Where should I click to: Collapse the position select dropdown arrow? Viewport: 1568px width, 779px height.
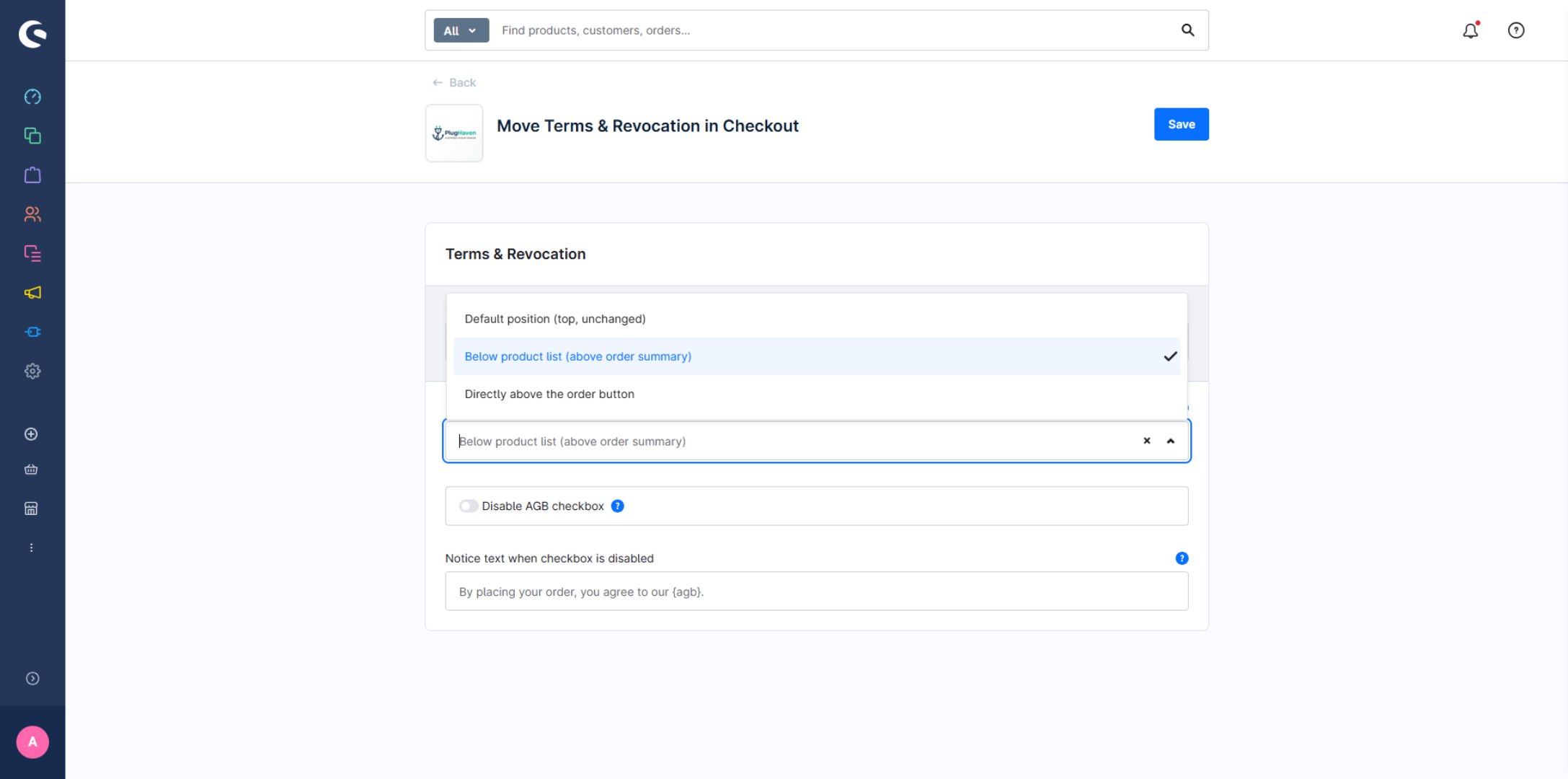click(x=1171, y=441)
